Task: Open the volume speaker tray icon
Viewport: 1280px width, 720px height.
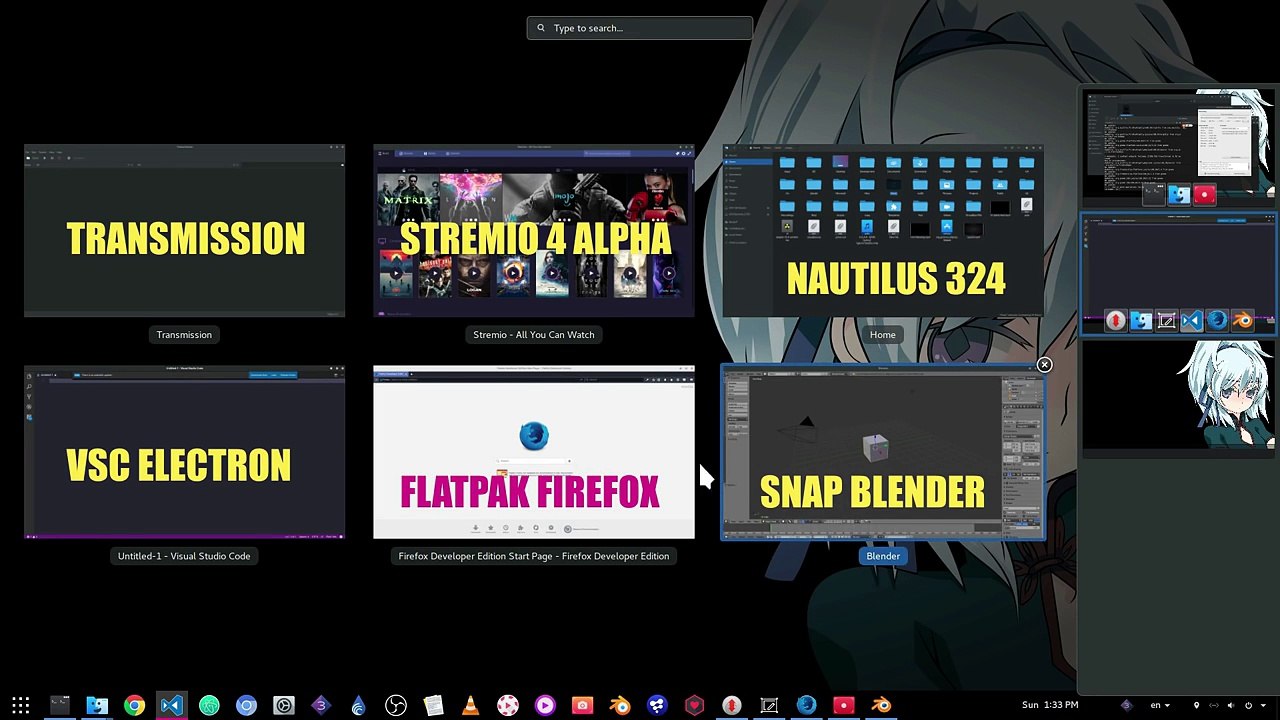Action: pos(1231,705)
